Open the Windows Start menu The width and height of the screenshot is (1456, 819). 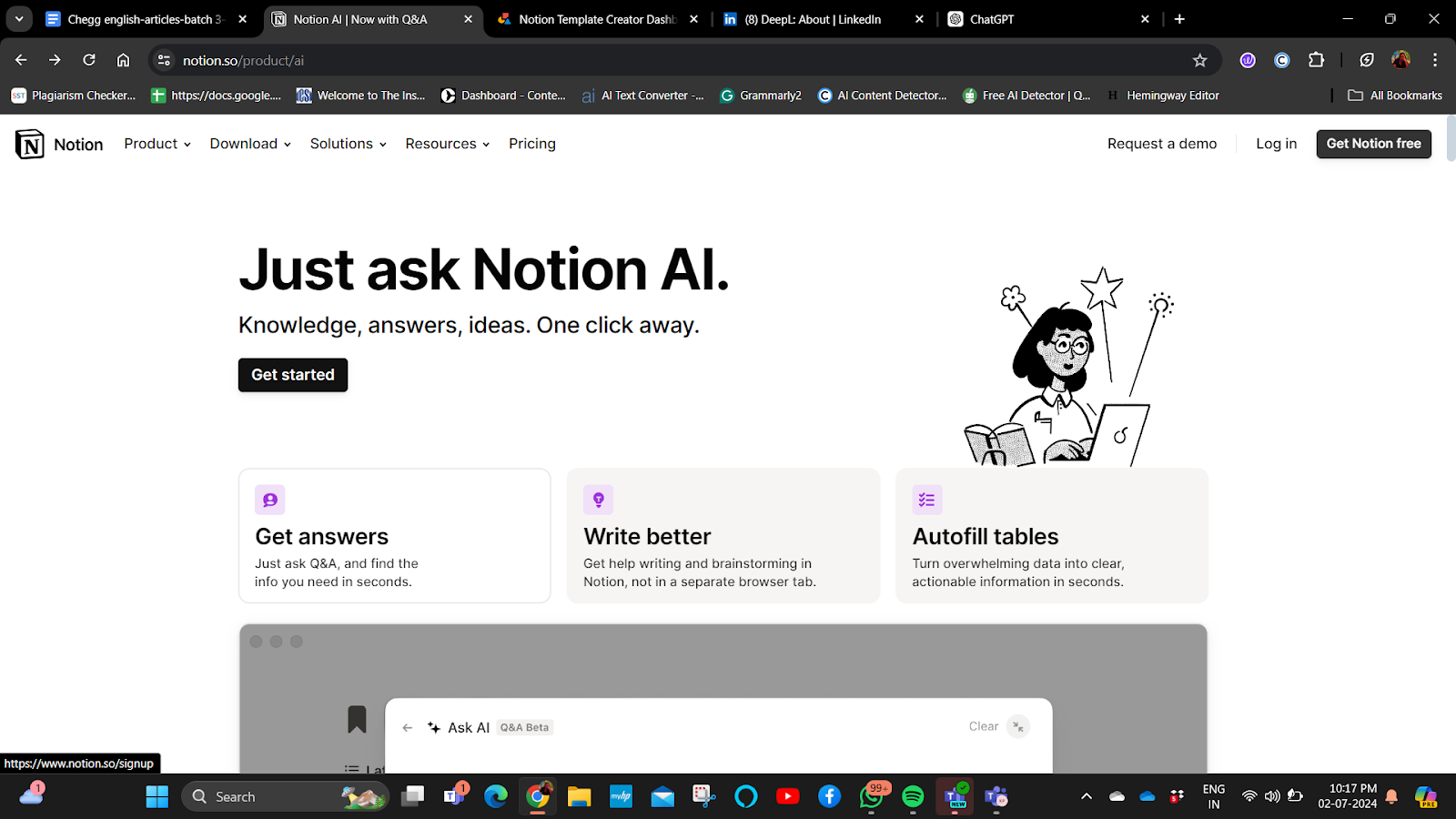(157, 797)
